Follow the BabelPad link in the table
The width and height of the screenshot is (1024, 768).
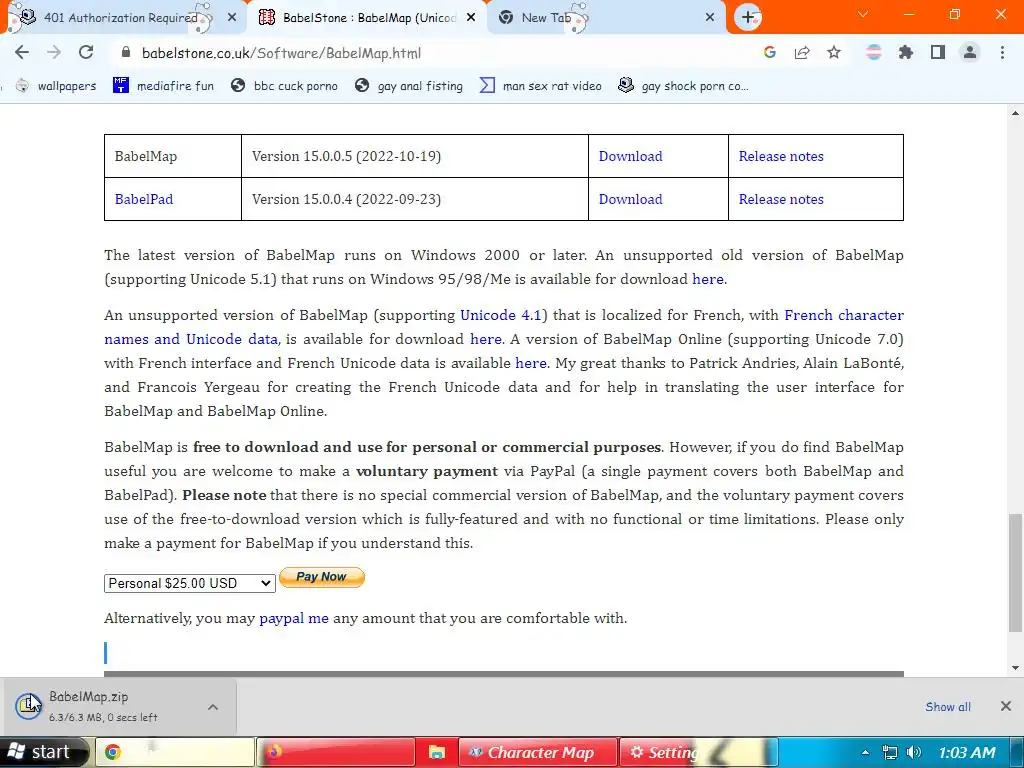(144, 199)
